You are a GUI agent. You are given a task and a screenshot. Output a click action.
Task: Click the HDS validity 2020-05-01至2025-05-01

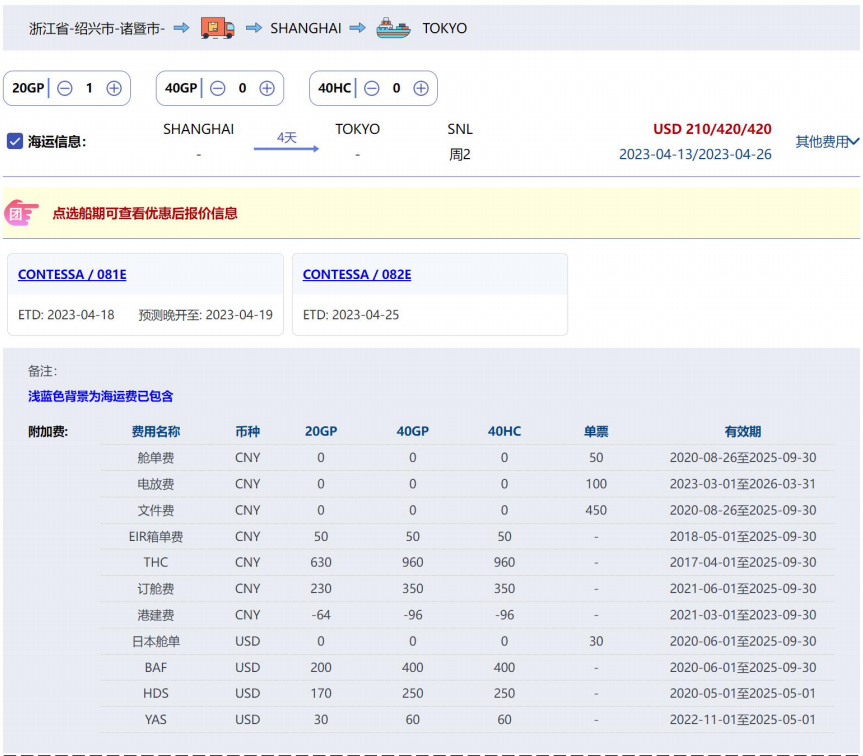point(743,693)
